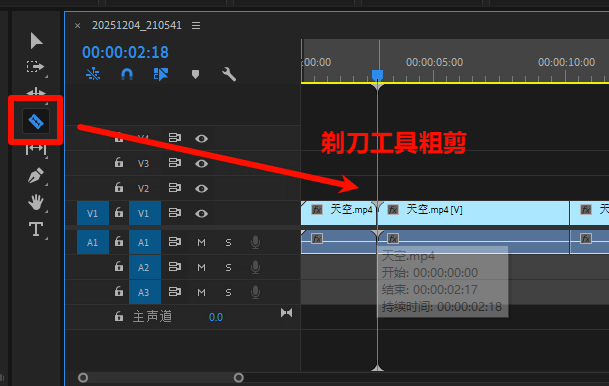
Task: Click the 00:00:02:18 playhead timecode
Action: (125, 52)
